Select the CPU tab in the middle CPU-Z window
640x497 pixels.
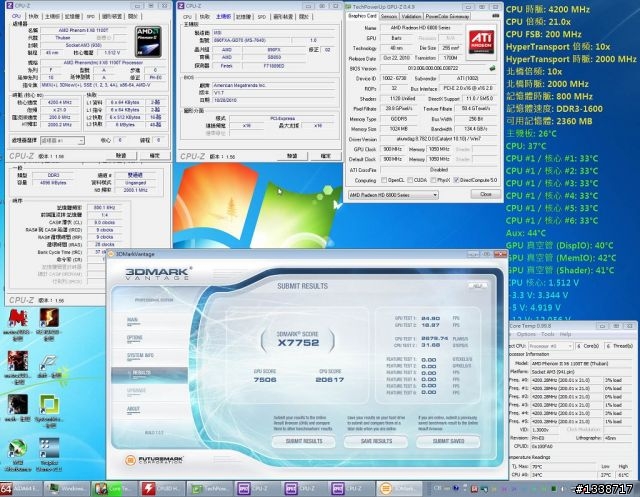pos(187,17)
